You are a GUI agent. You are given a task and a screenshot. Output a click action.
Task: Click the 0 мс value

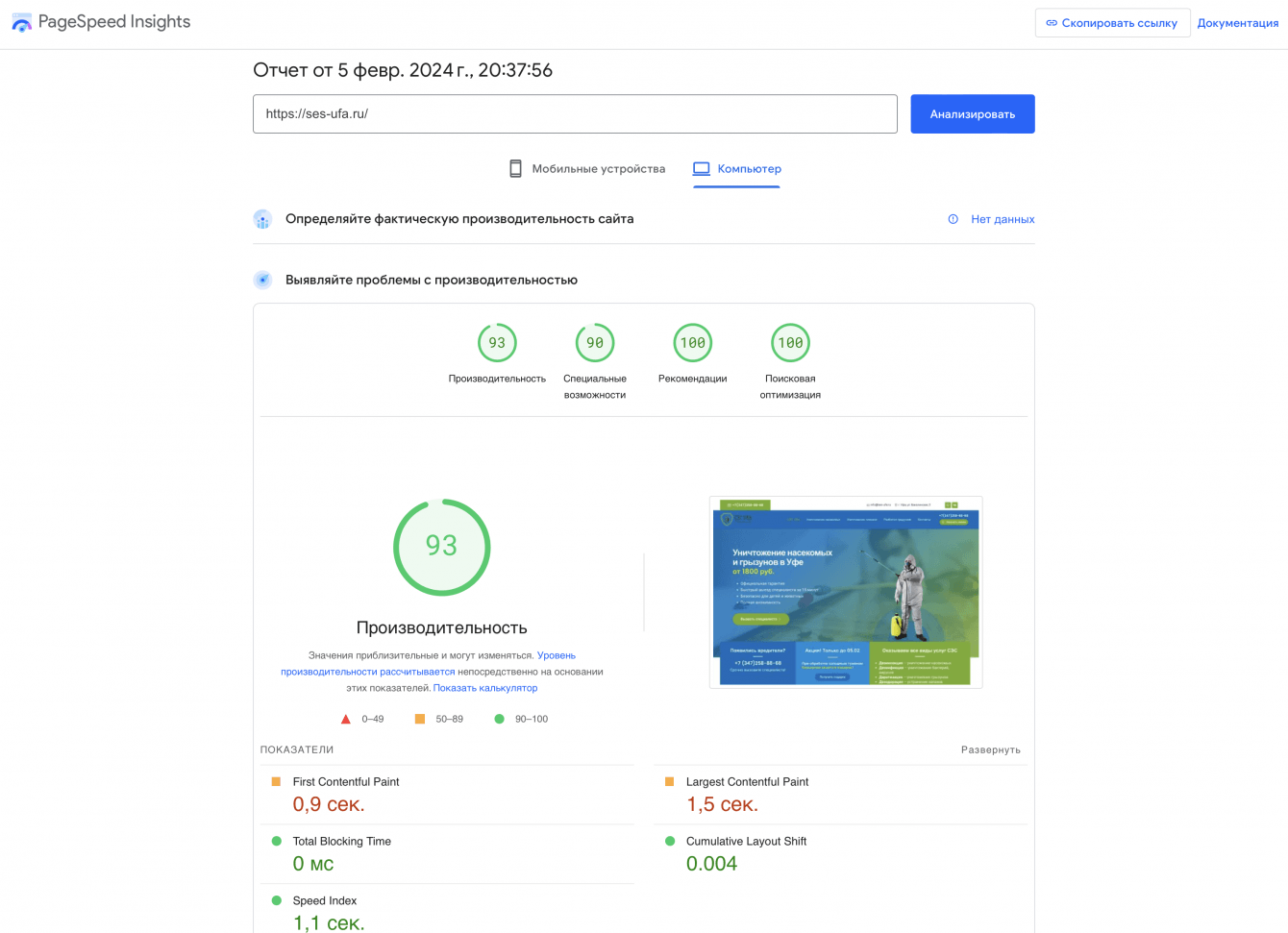pos(313,864)
